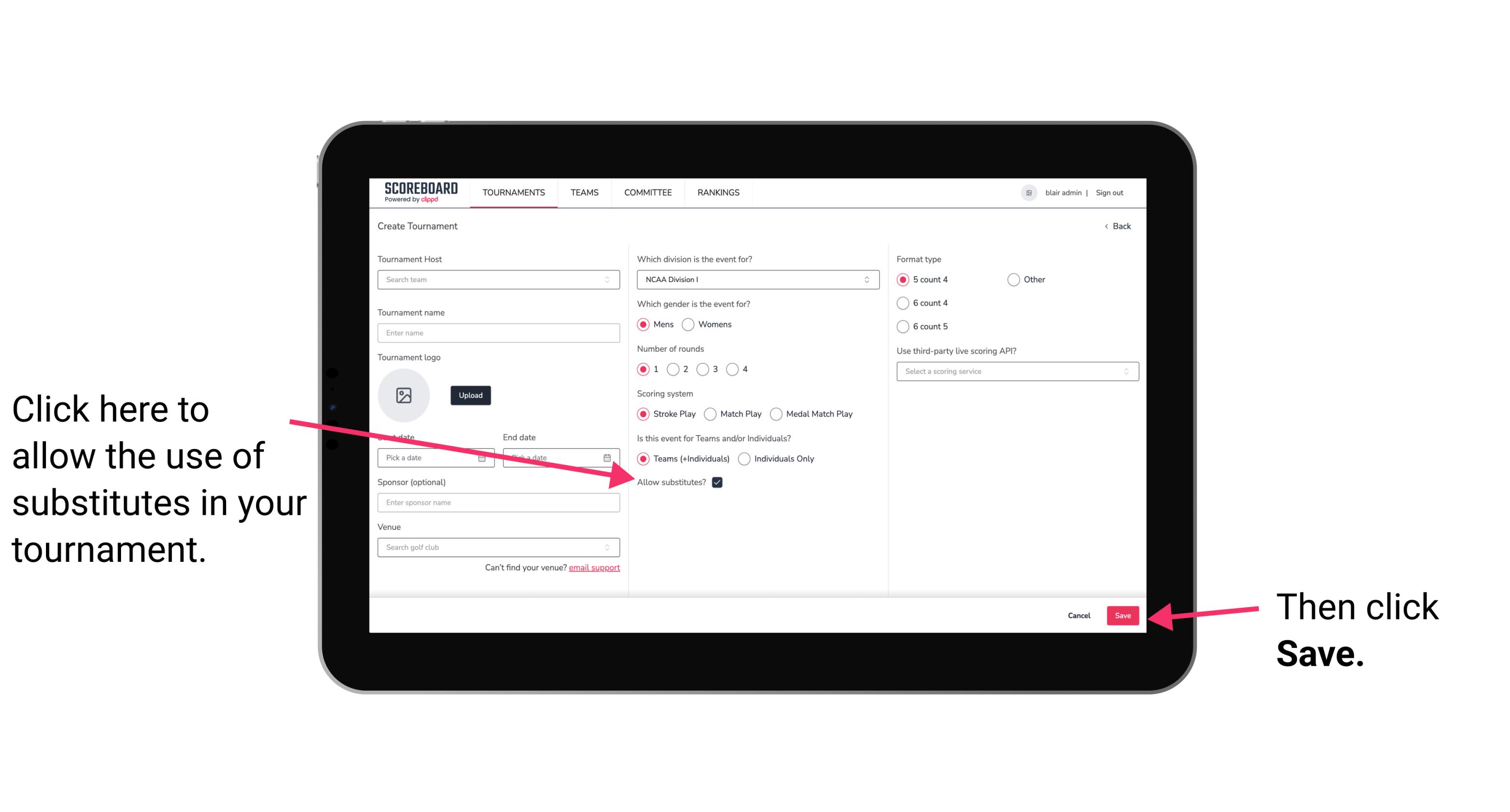Select round number 4 radio button
Viewport: 1510px width, 812px height.
(733, 369)
